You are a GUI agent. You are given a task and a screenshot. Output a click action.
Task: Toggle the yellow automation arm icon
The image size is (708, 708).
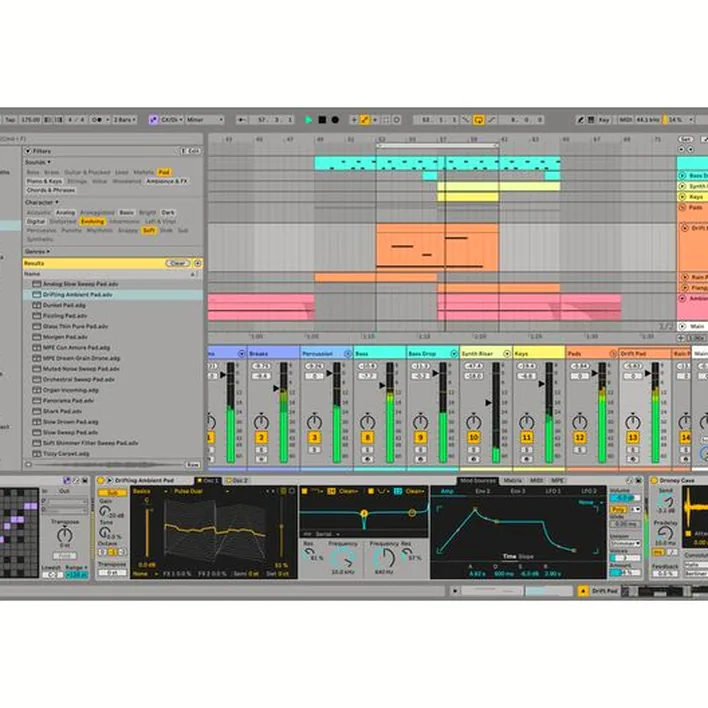click(365, 120)
